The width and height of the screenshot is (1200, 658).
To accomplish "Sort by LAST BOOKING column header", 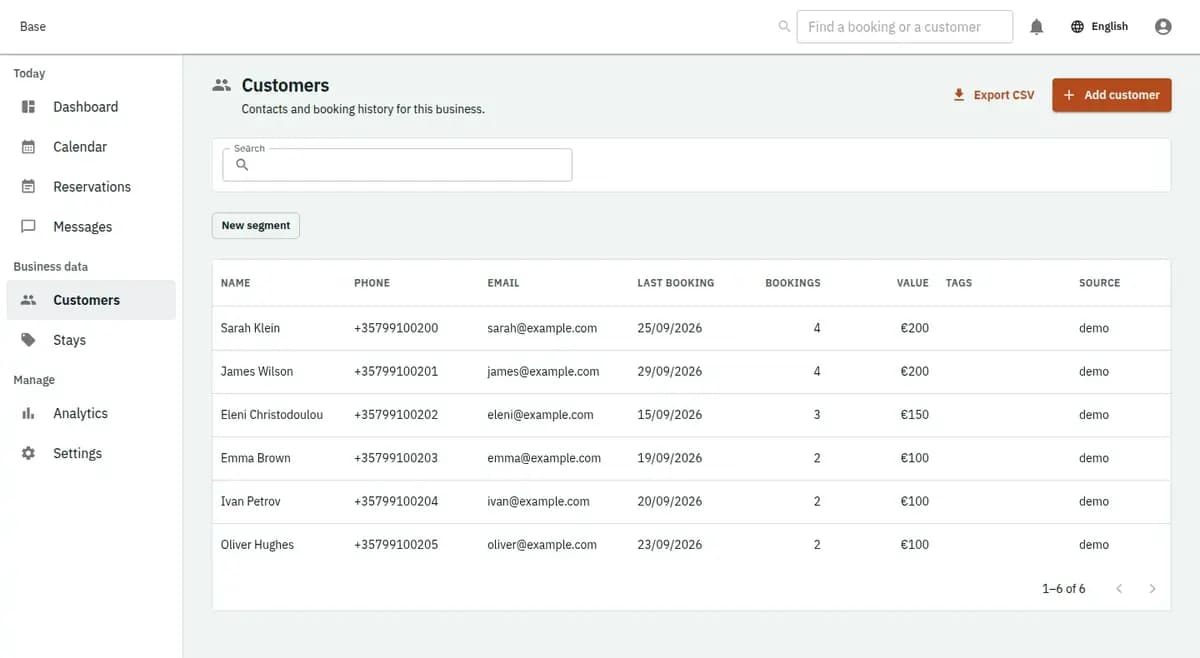I will [x=676, y=283].
